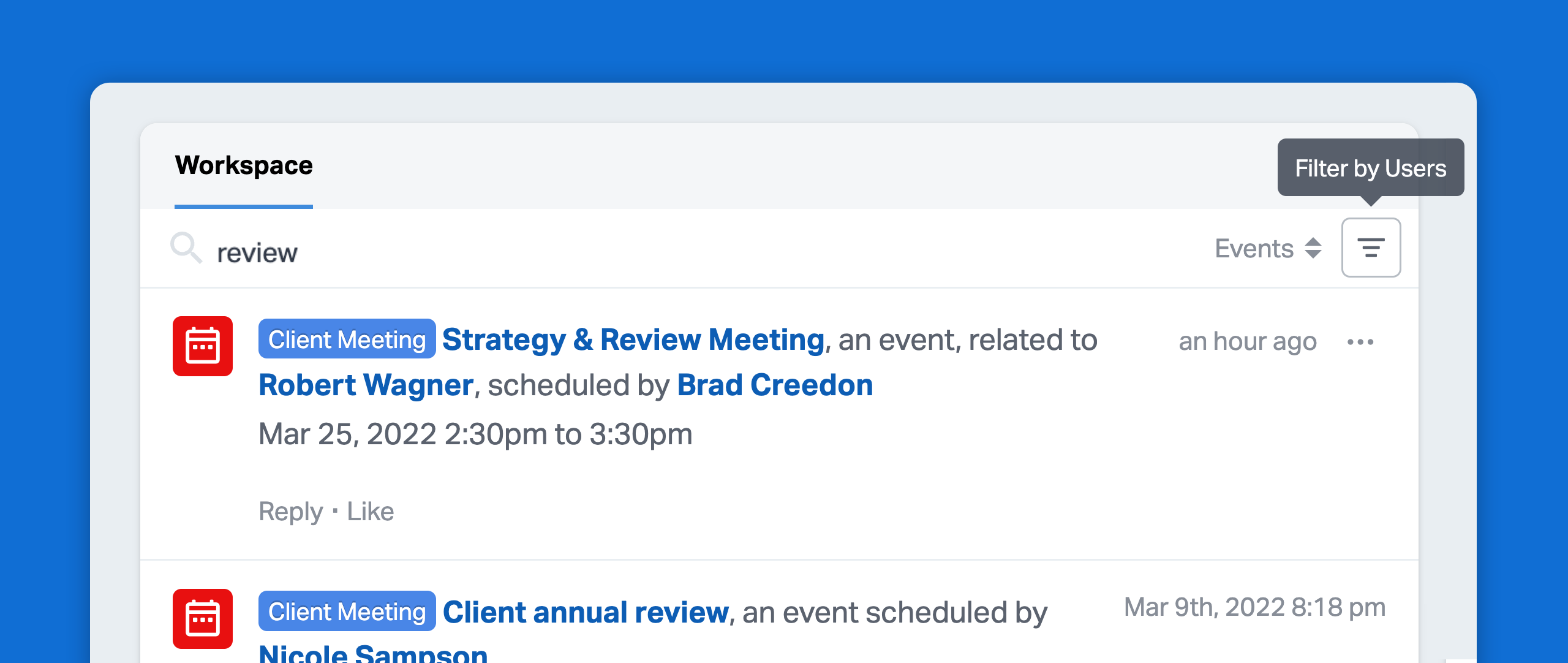Click the first red calendar event icon

tap(203, 346)
